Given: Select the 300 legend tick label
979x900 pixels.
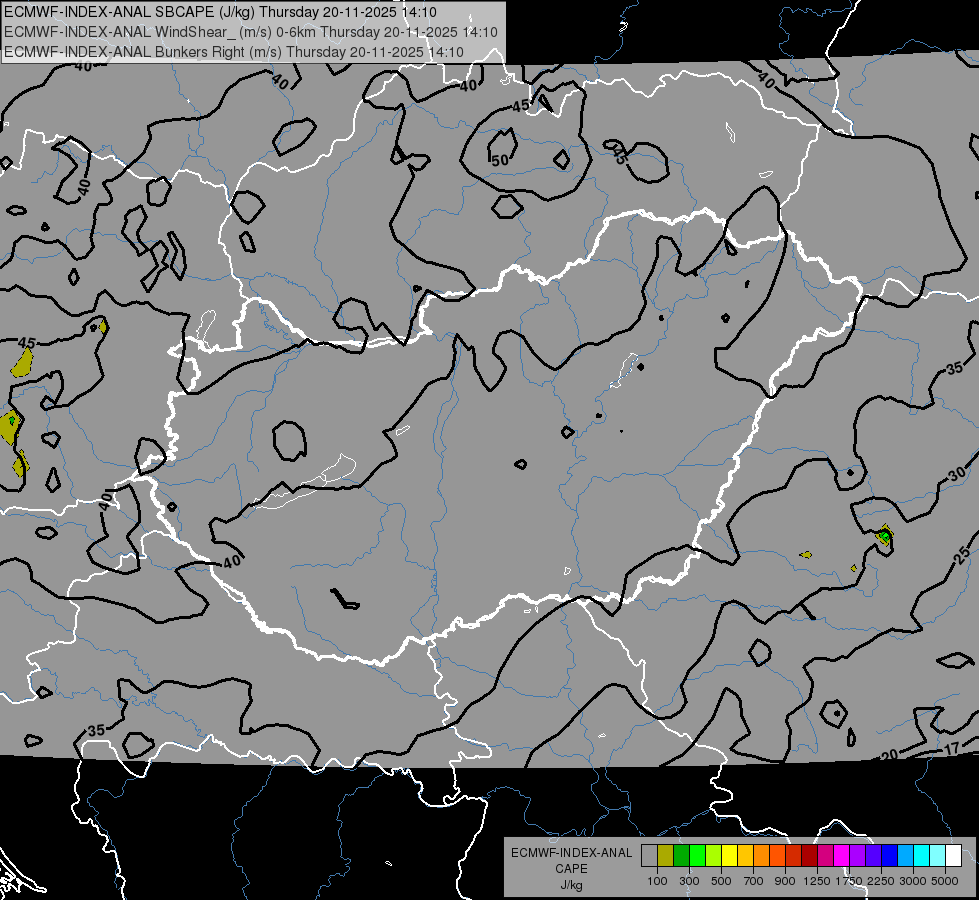Looking at the screenshot, I should [689, 881].
